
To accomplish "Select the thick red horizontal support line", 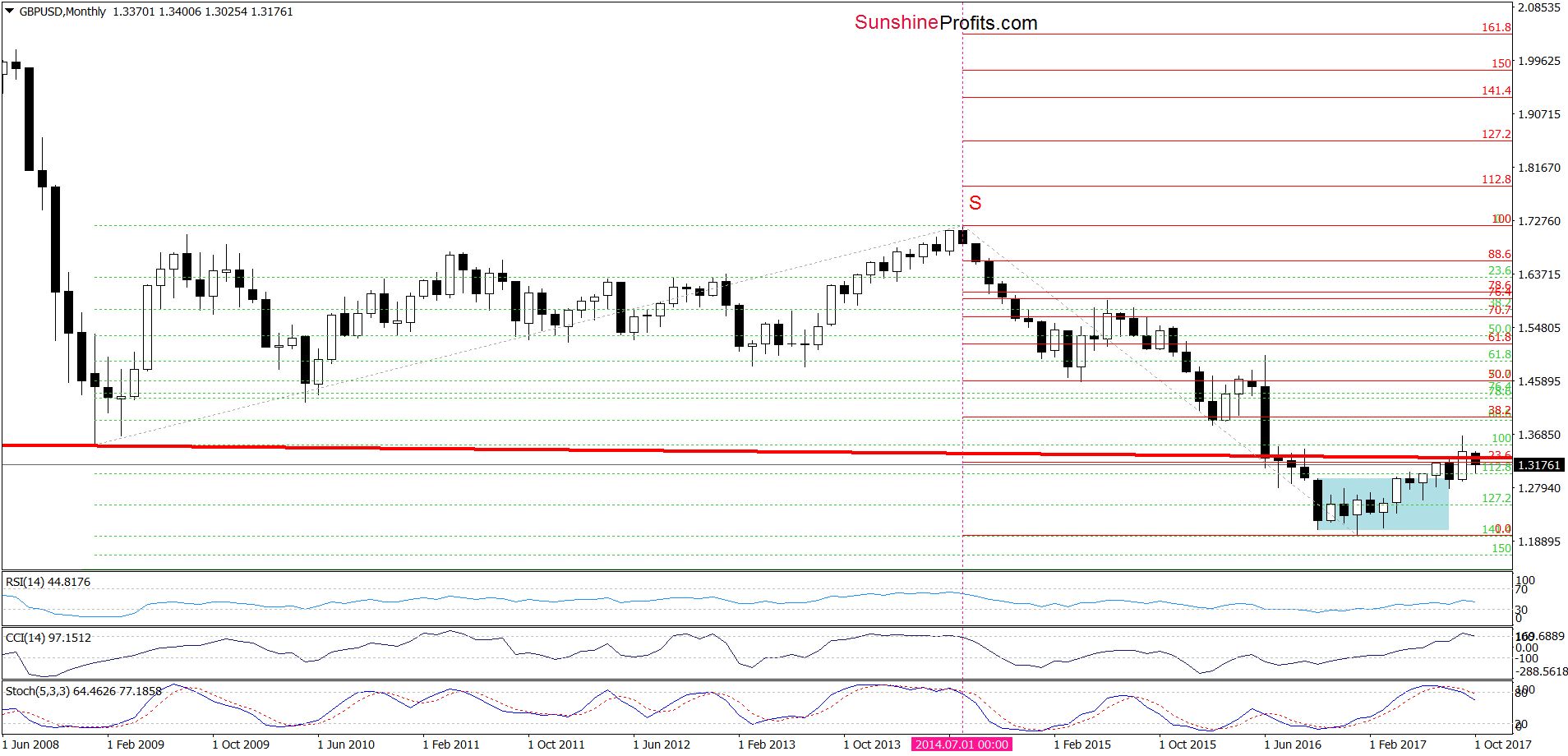I will pos(756,450).
